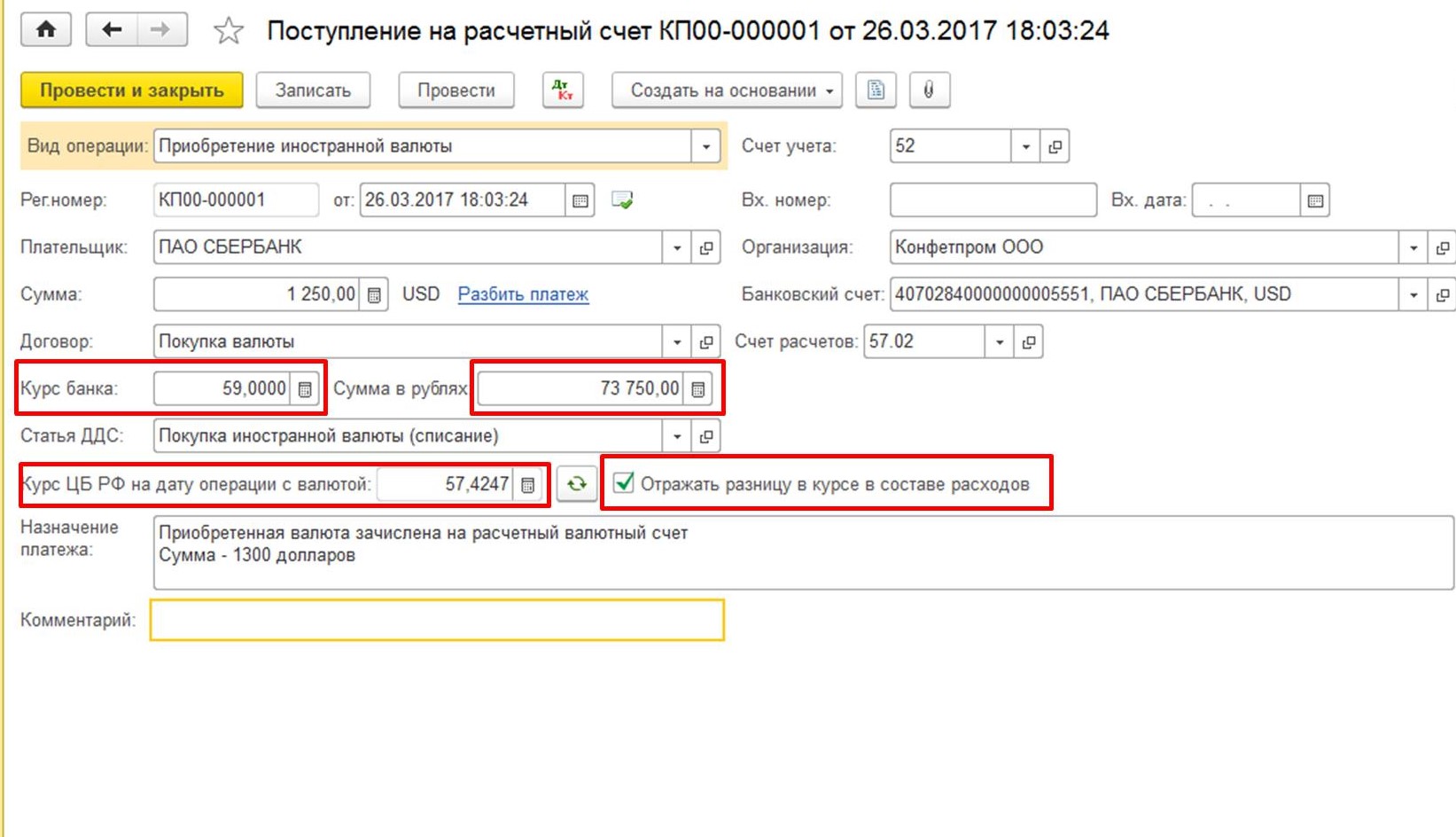The image size is (1456, 837).
Task: Expand the Счет учета dropdown
Action: coord(1025,146)
